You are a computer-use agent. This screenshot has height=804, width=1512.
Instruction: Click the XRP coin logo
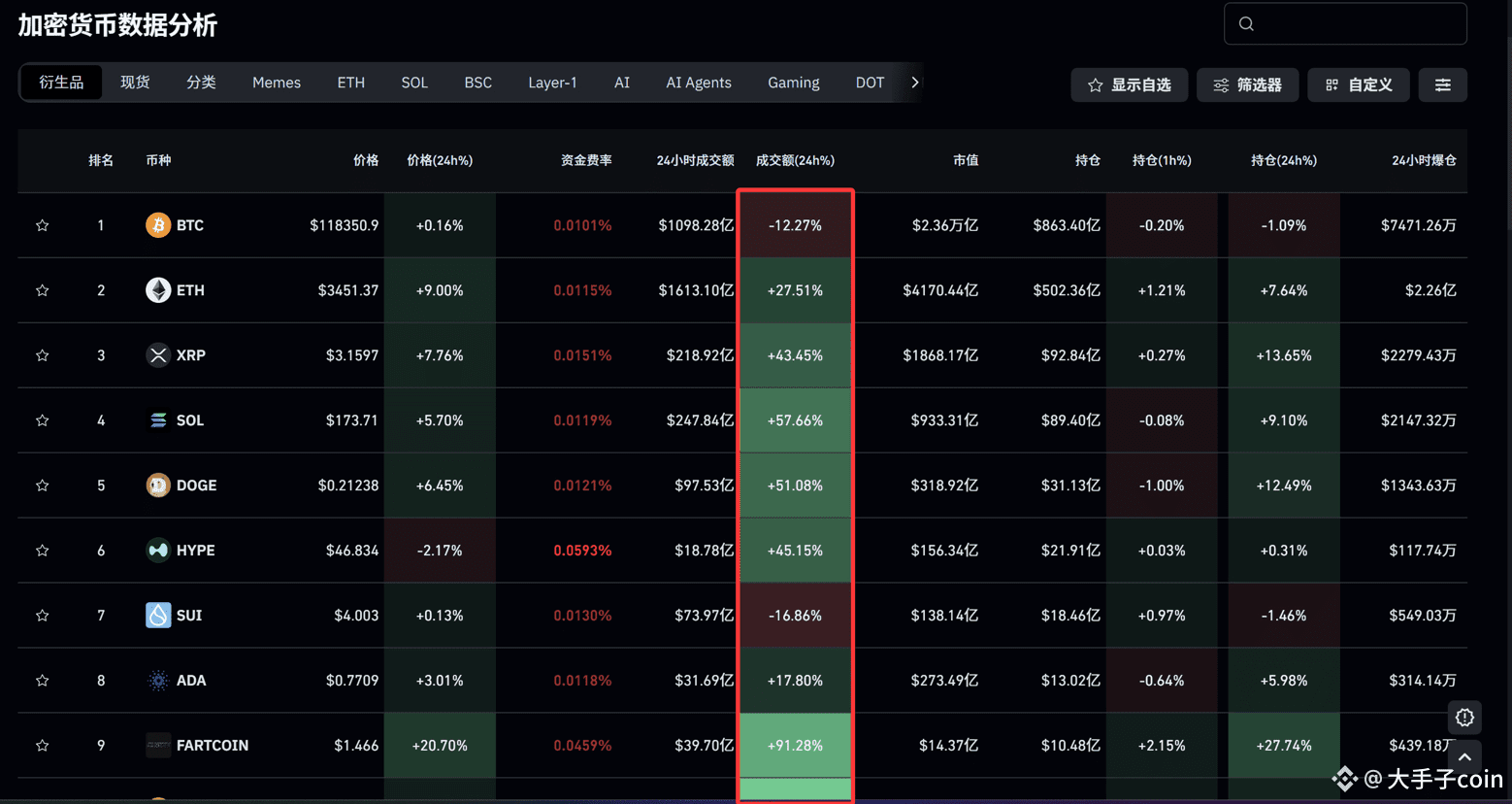(x=158, y=355)
